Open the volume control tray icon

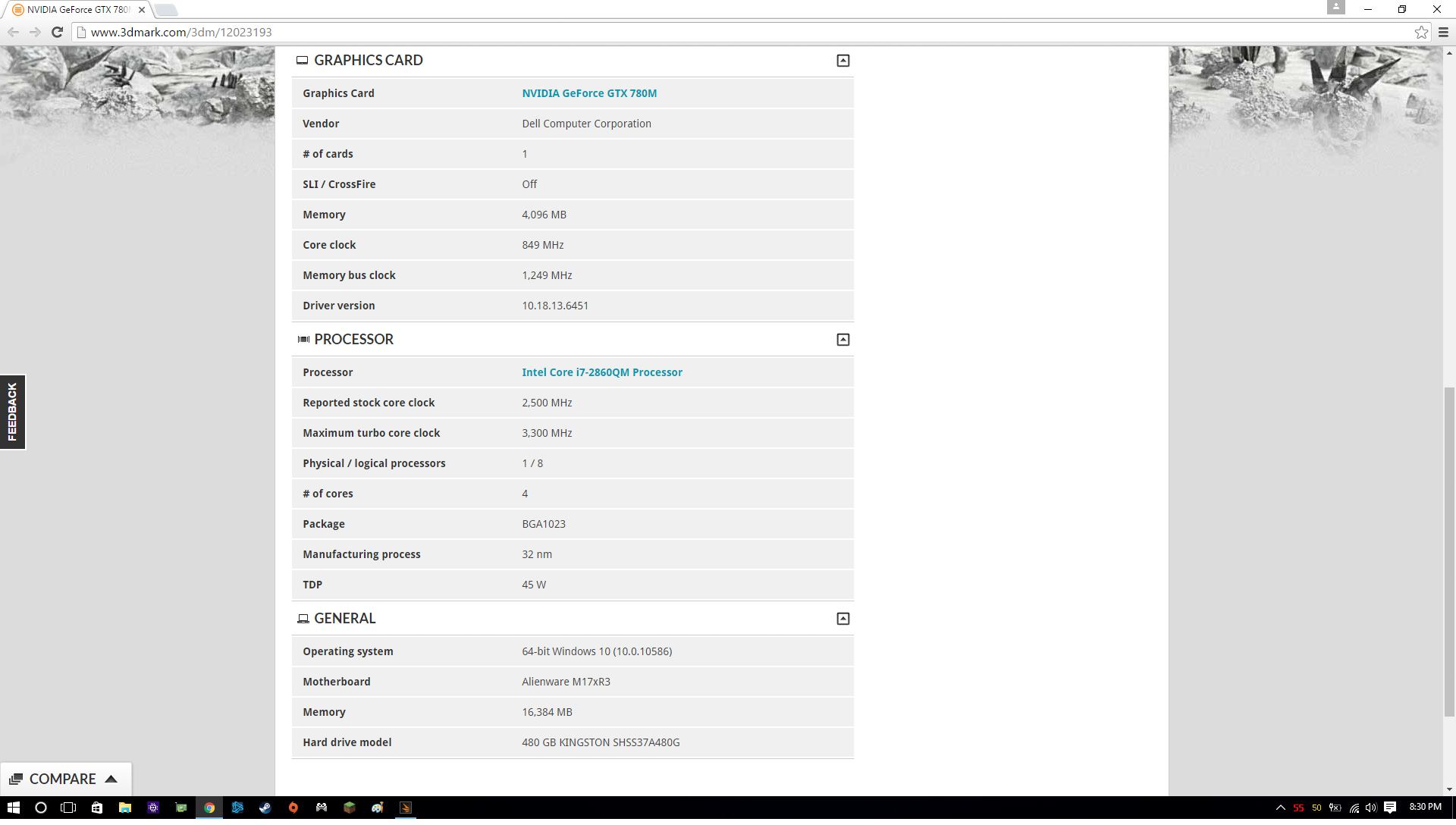pyautogui.click(x=1371, y=808)
